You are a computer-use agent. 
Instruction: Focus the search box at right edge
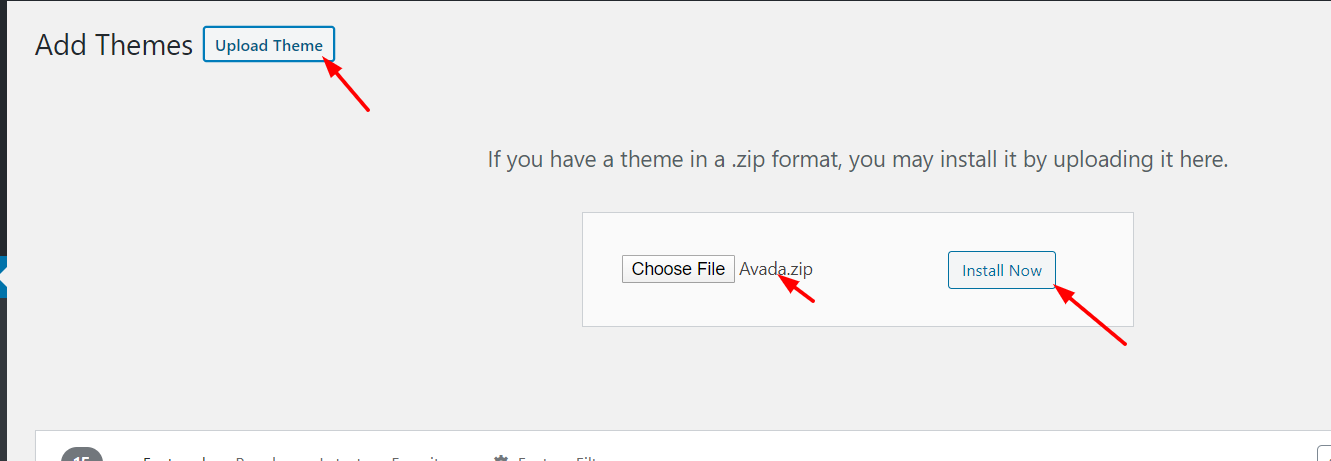1324,452
